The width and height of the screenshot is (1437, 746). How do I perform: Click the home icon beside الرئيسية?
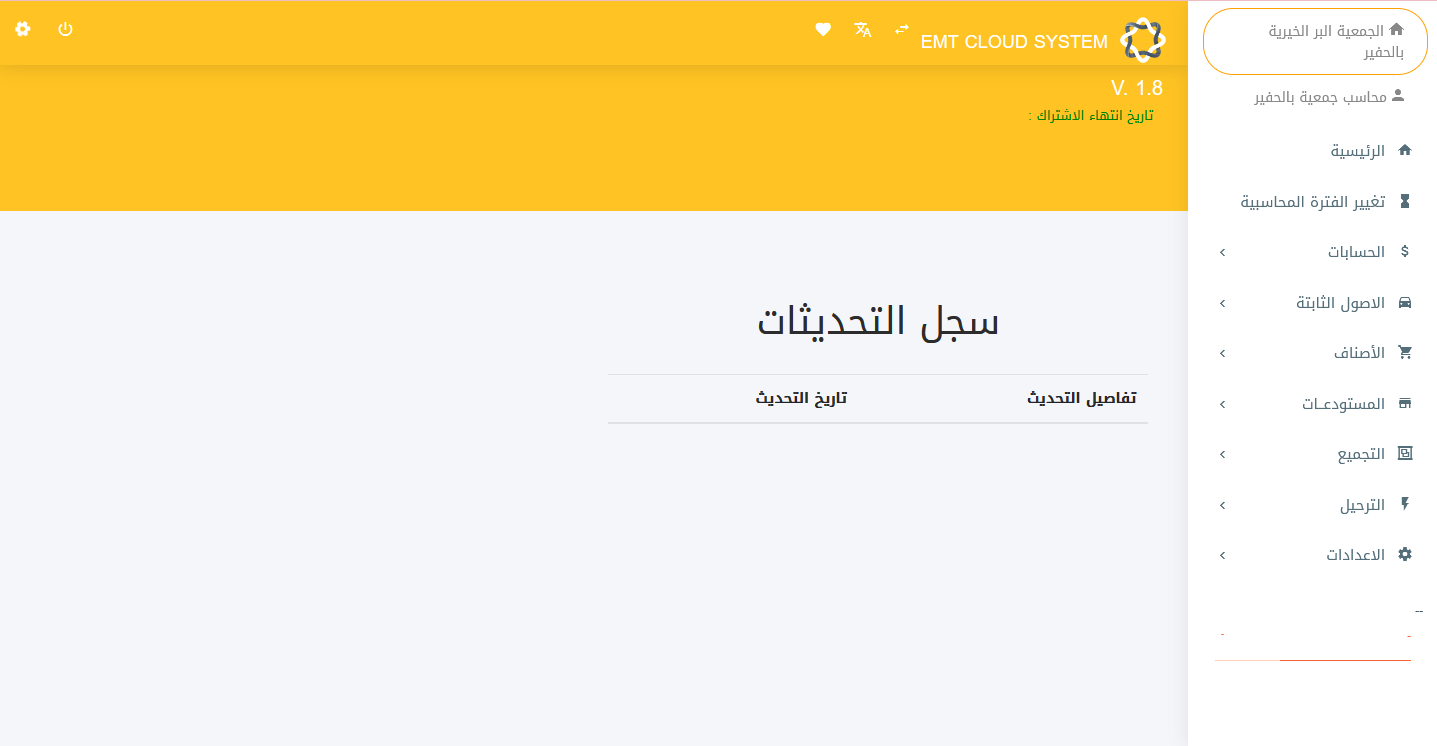1405,149
